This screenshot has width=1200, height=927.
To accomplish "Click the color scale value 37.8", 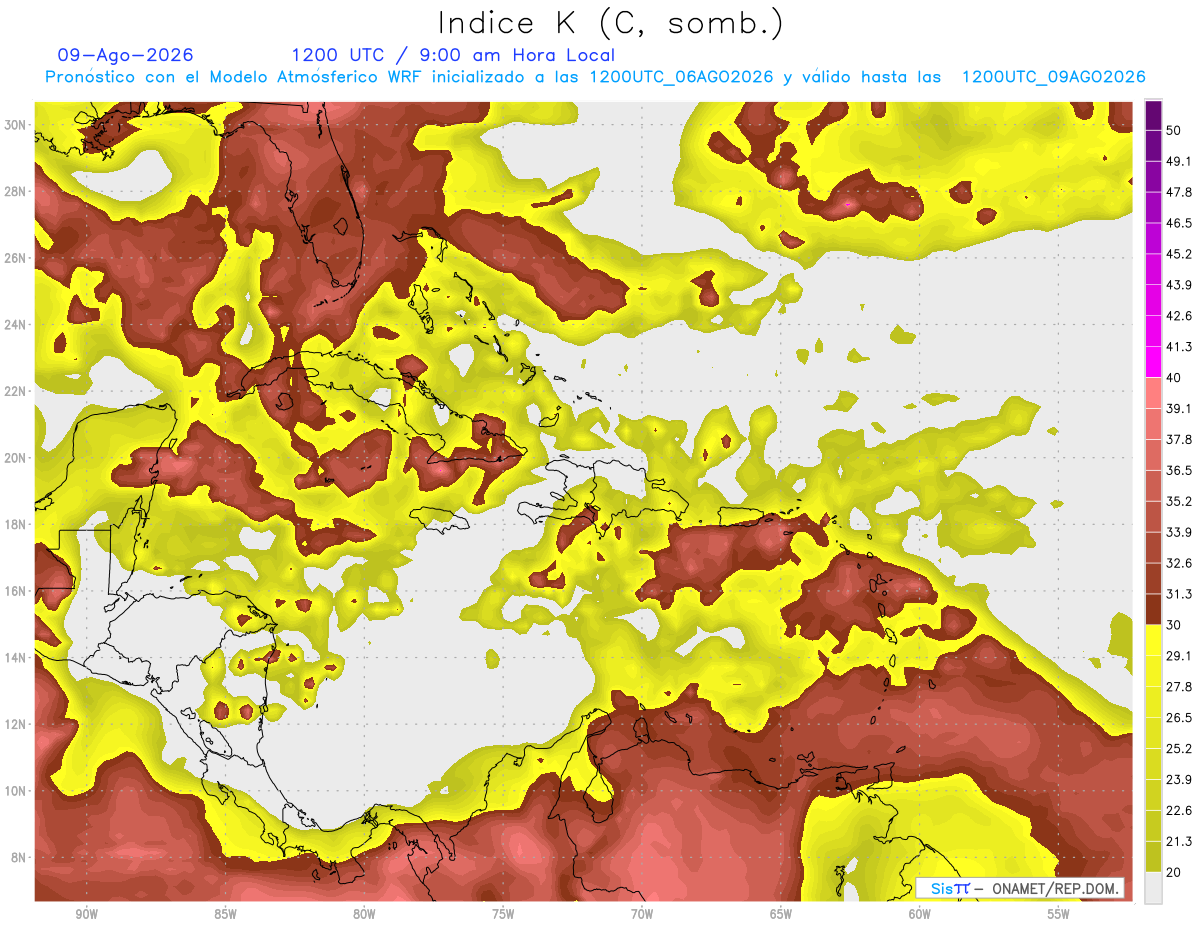I will (1179, 439).
